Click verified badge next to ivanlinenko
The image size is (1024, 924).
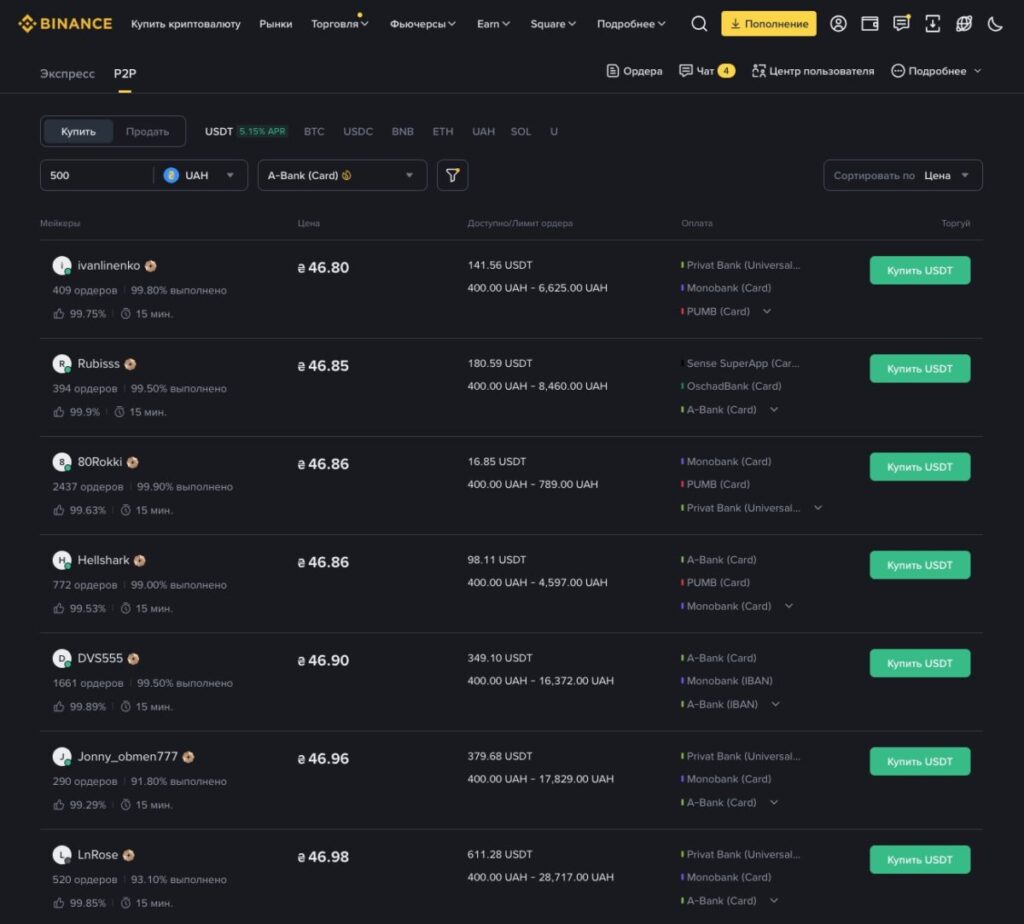click(x=151, y=266)
